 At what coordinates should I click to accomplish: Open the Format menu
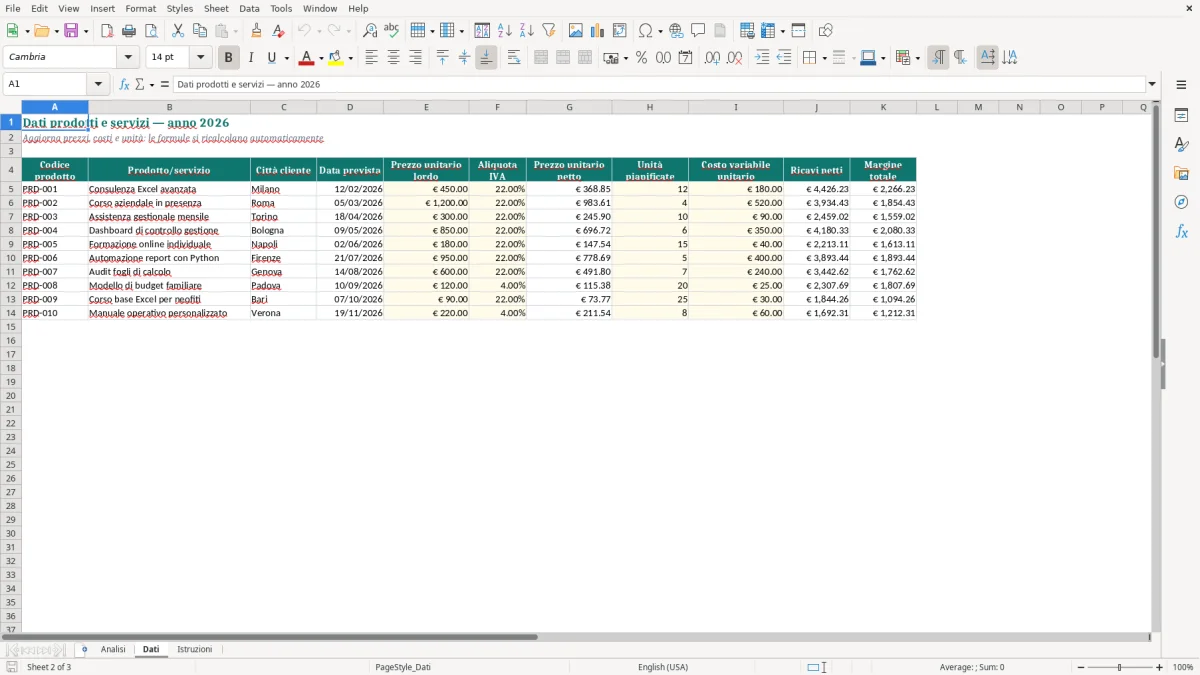(x=140, y=8)
